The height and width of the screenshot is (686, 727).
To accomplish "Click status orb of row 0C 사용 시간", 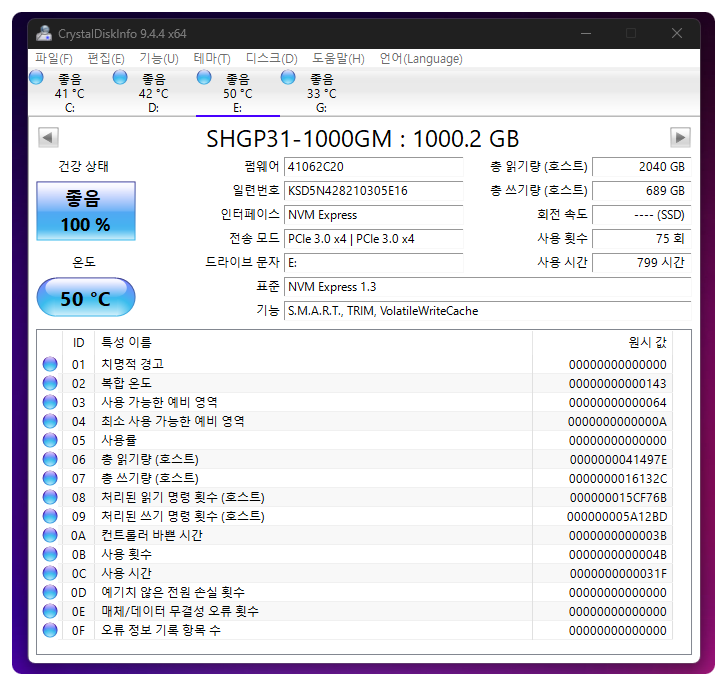I will tap(50, 573).
